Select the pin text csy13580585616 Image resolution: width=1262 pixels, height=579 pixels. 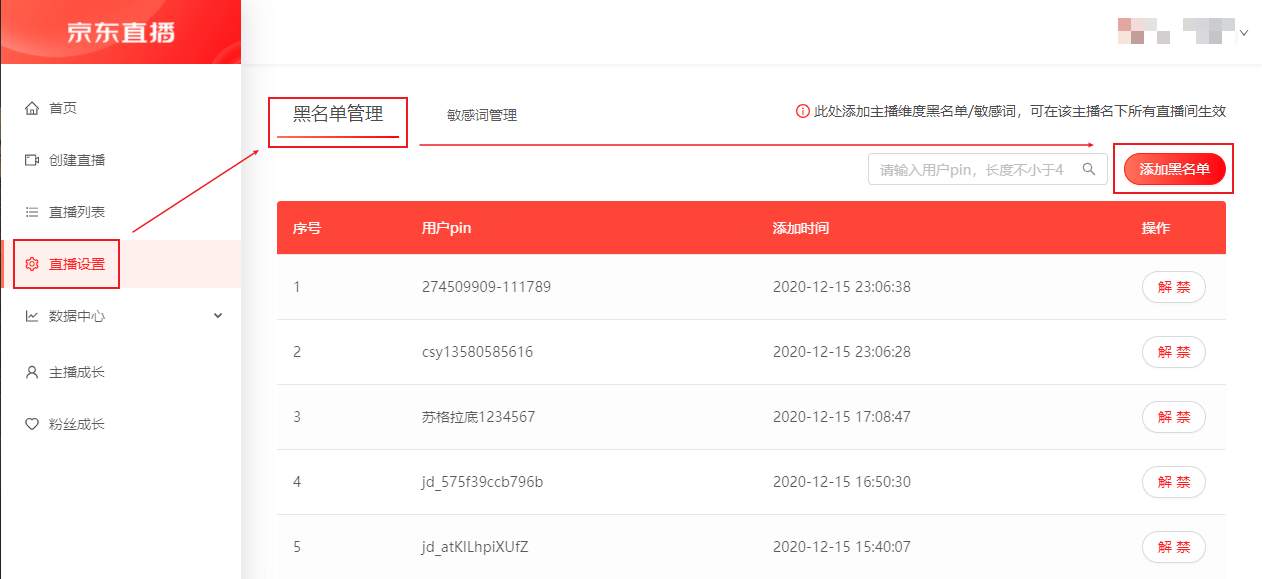click(478, 352)
